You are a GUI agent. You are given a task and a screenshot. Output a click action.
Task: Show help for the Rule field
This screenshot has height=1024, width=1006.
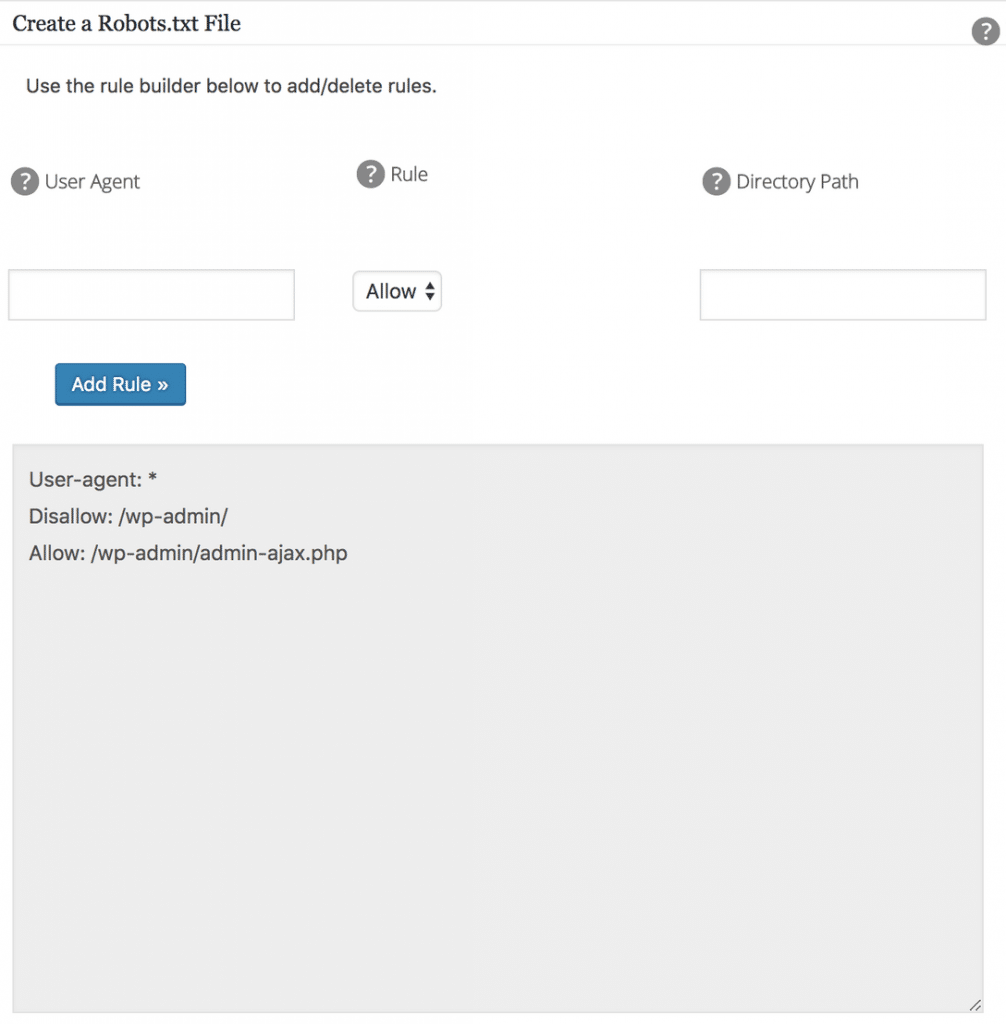(x=370, y=174)
